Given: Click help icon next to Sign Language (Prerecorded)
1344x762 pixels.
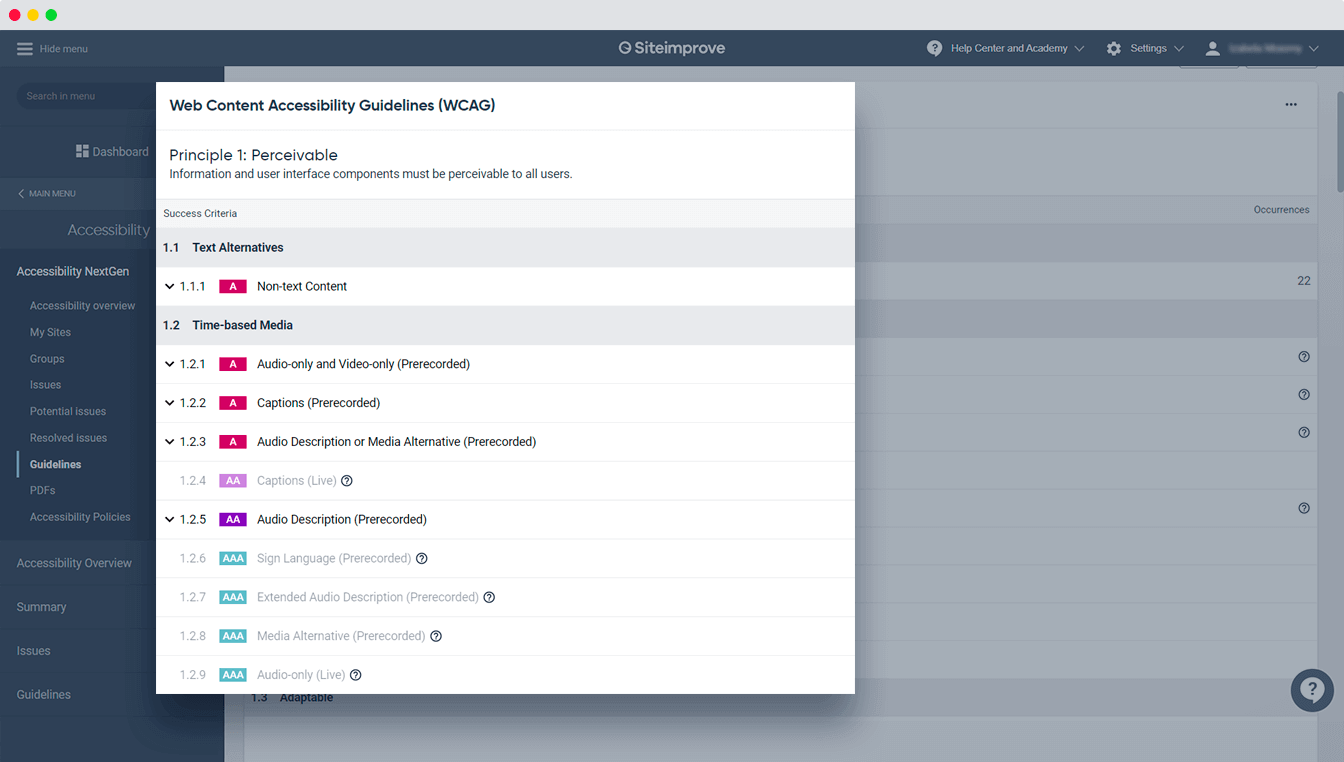Looking at the screenshot, I should 422,559.
